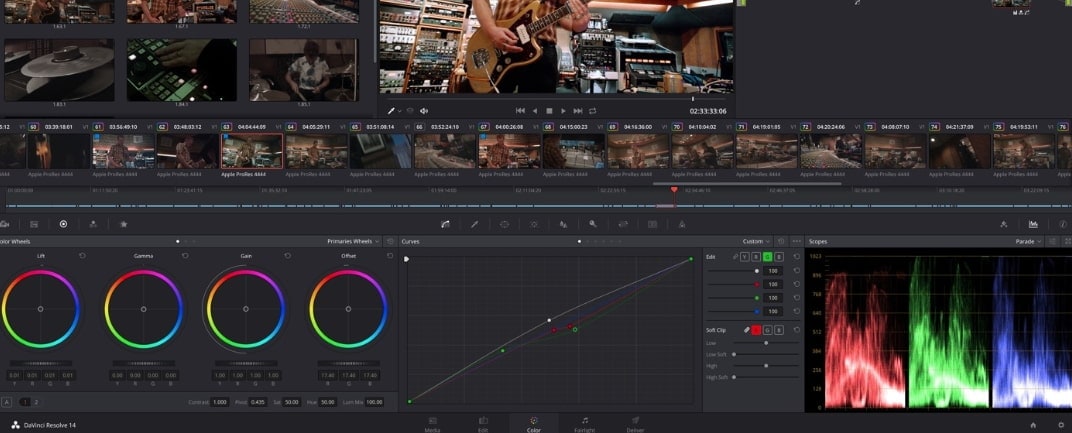This screenshot has height=433, width=1072.
Task: Expand the Primaries Wheels dropdown
Action: coord(353,241)
